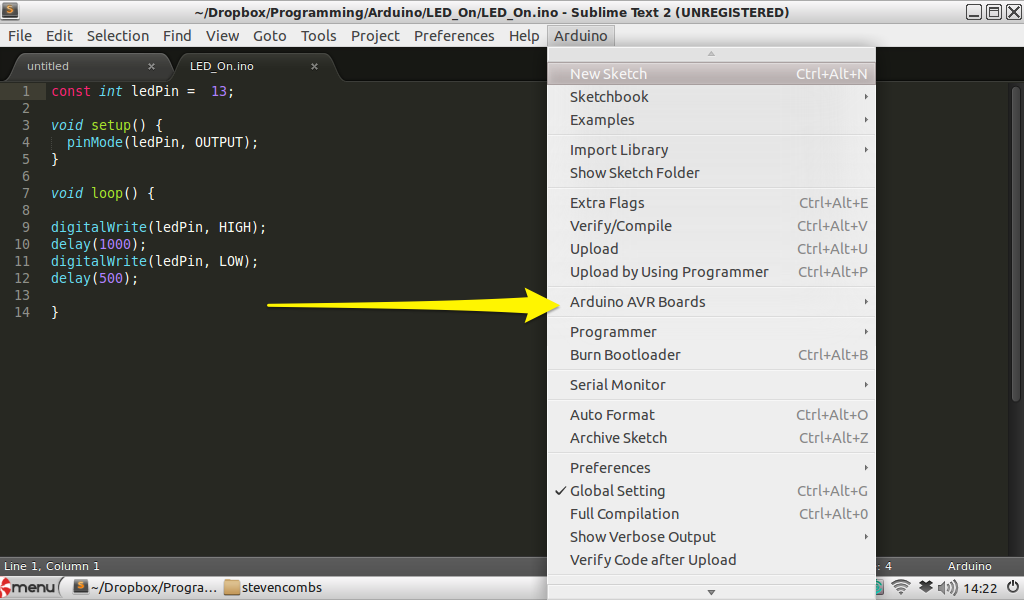Select Show Sketch Folder
Image resolution: width=1024 pixels, height=600 pixels.
point(711,173)
